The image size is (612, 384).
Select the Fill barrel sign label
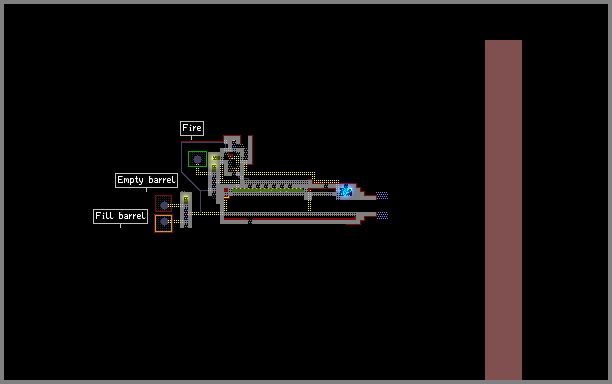[121, 216]
